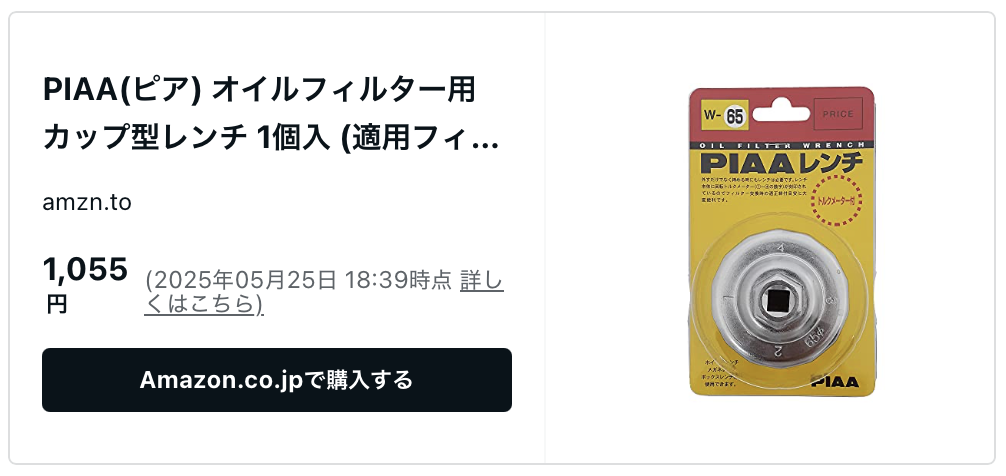
Task: Click the OIL FILTER WRENCH black strip
Action: [781, 145]
